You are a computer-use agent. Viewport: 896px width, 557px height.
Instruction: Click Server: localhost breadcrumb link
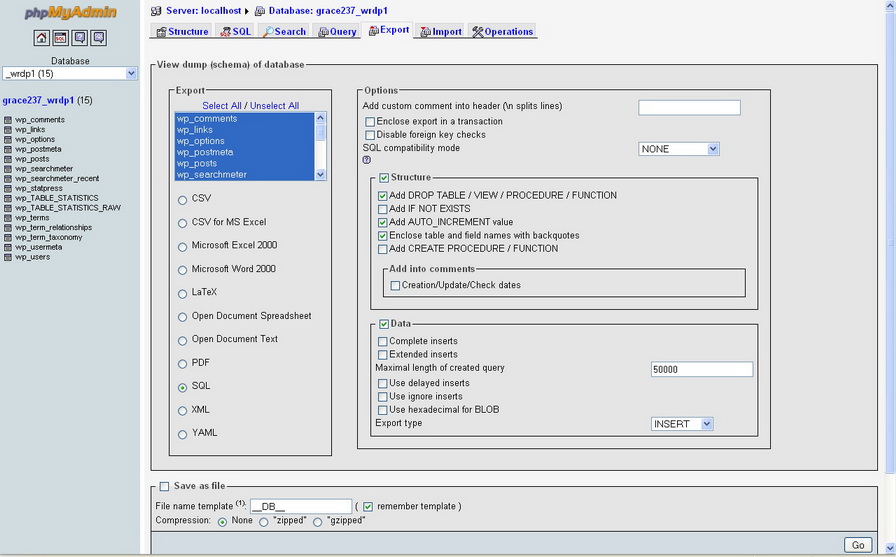click(203, 11)
